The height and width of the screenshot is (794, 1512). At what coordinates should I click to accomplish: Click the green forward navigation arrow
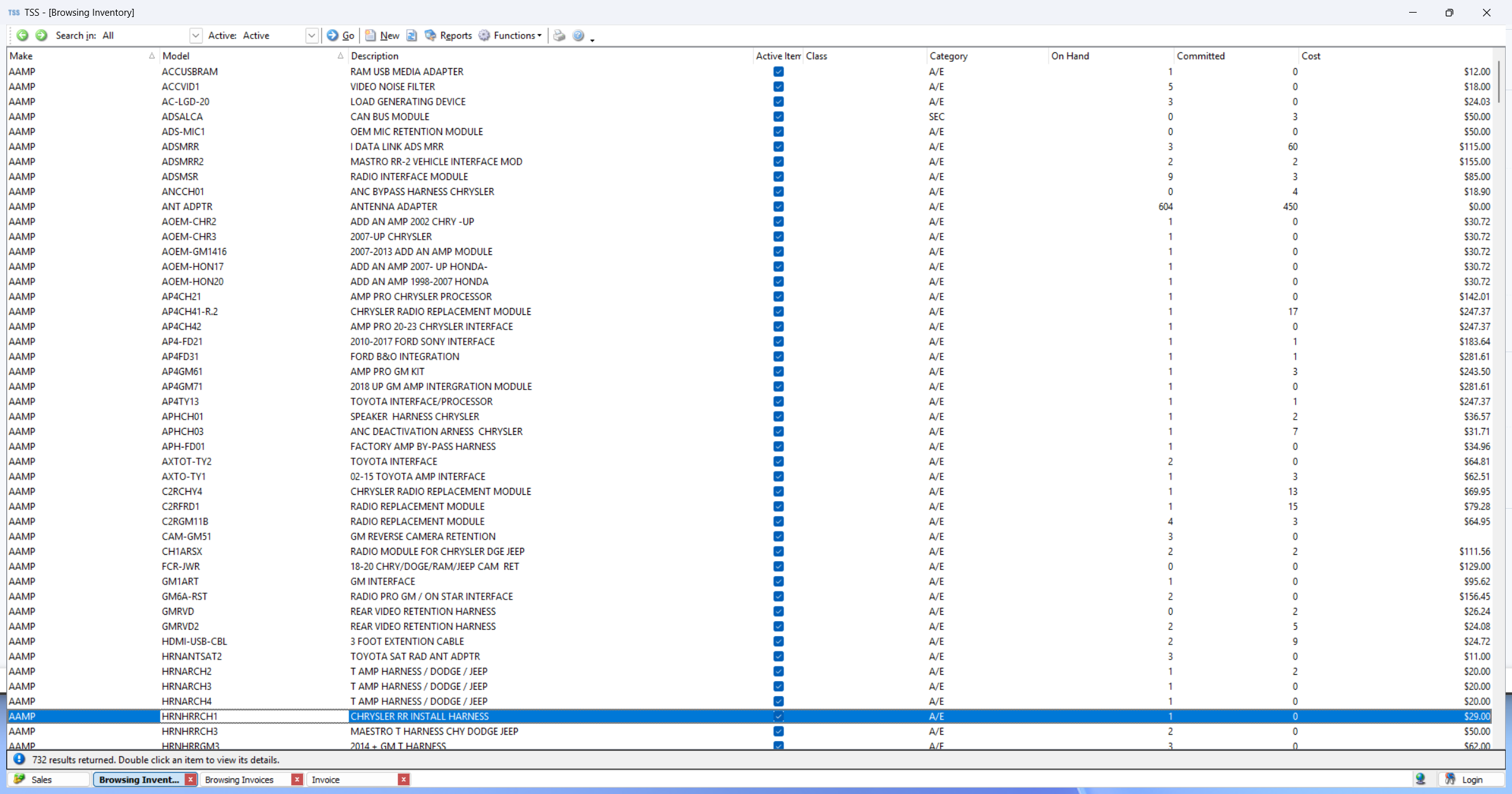(42, 35)
